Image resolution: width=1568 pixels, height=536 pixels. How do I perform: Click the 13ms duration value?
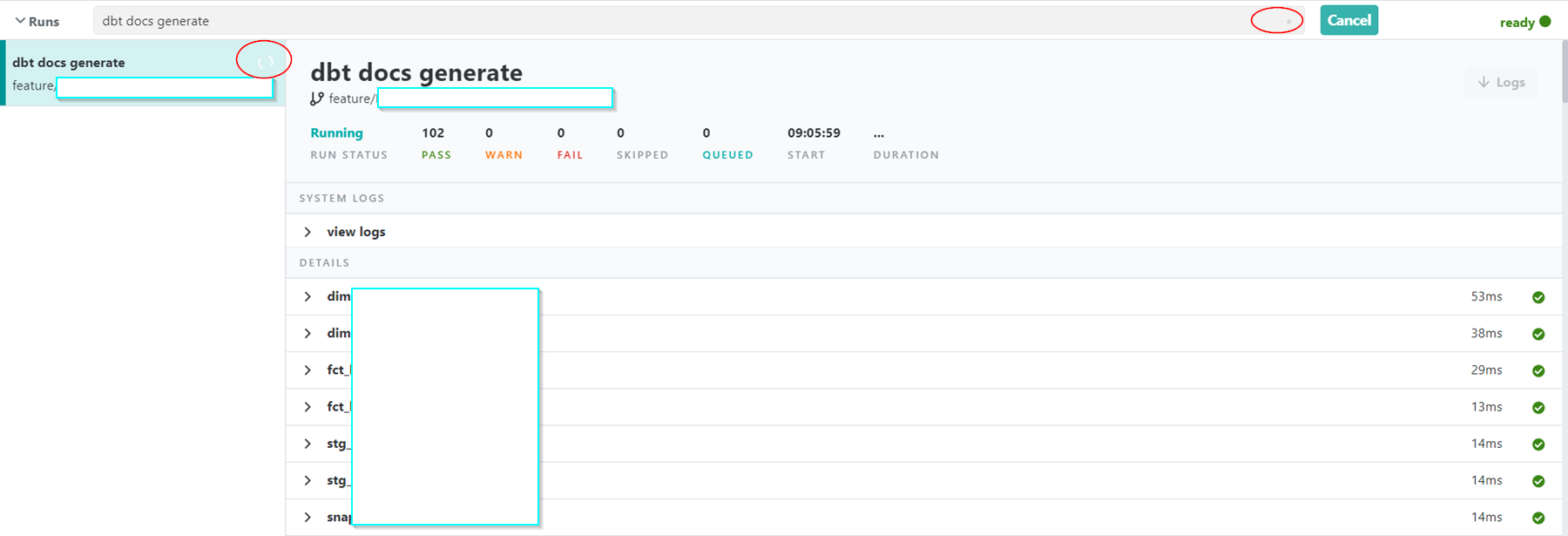pos(1486,406)
